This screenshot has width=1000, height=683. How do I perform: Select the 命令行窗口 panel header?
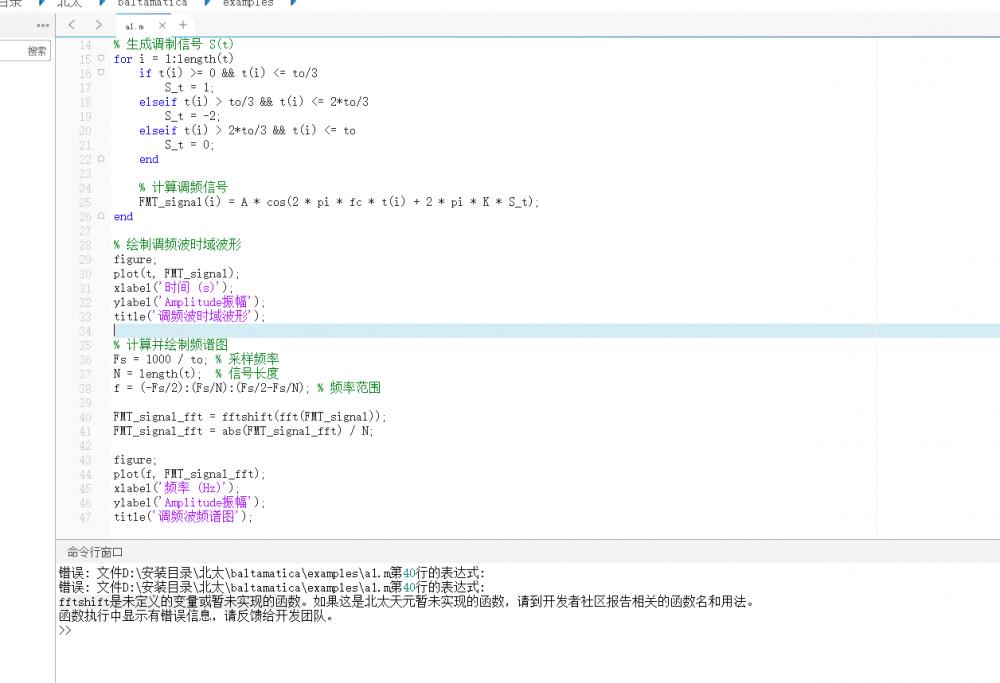click(95, 551)
